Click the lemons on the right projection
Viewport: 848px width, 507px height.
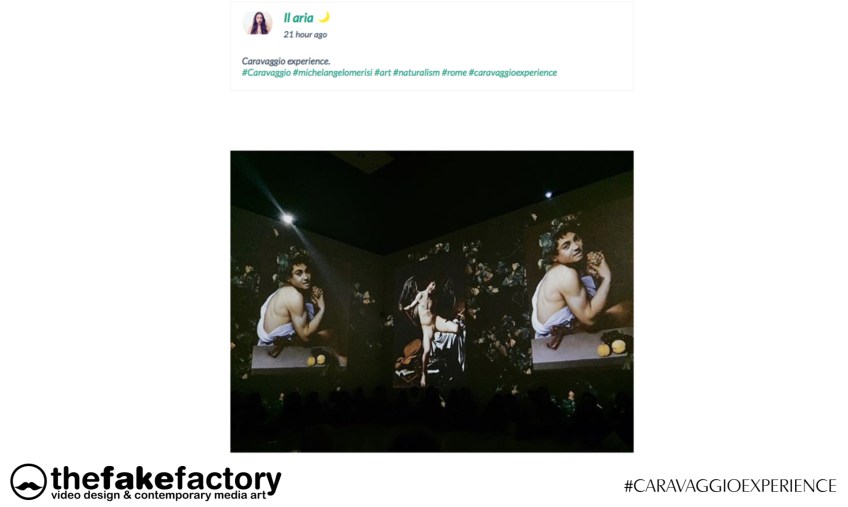click(612, 347)
